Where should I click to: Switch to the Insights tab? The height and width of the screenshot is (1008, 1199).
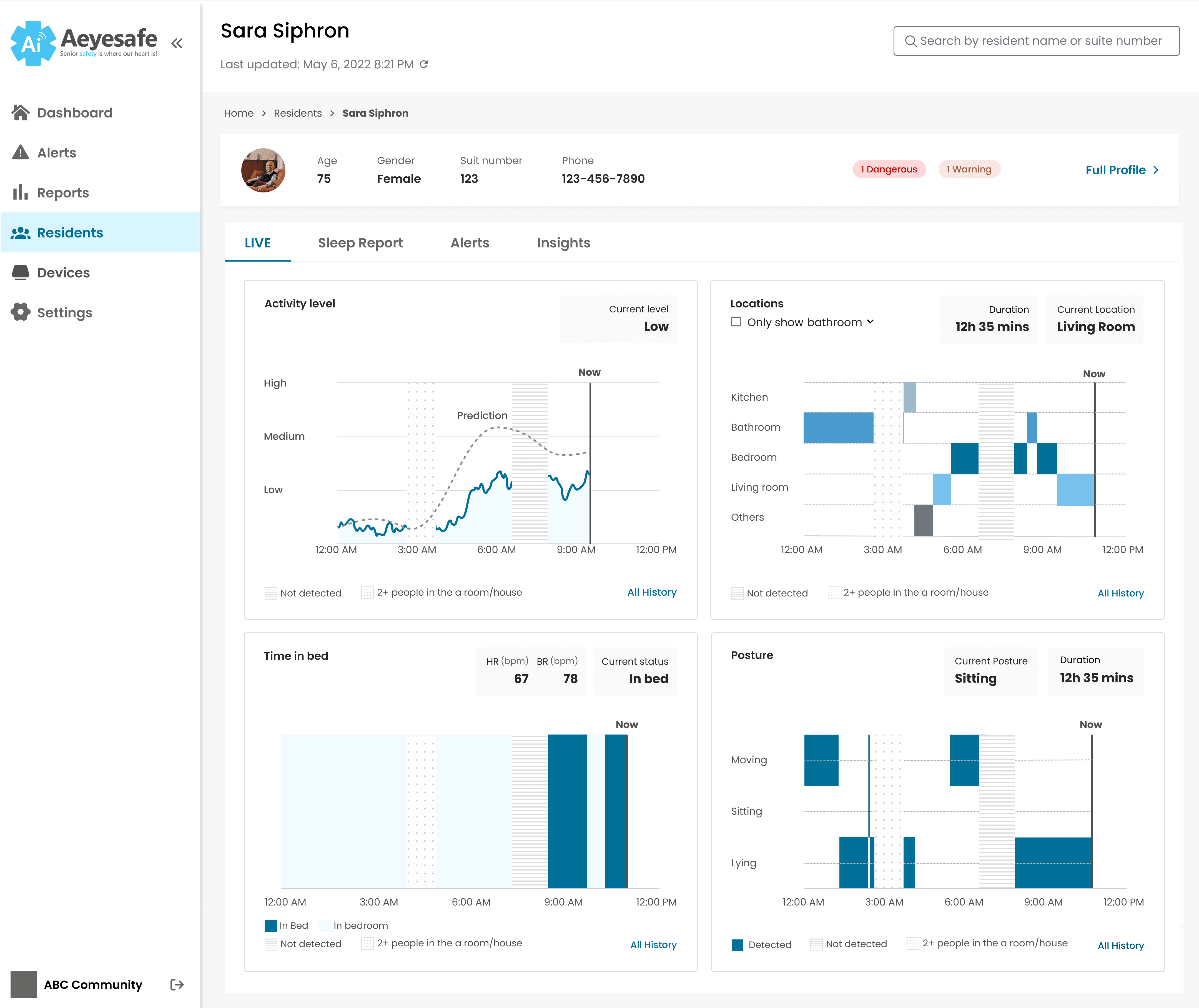(x=563, y=243)
